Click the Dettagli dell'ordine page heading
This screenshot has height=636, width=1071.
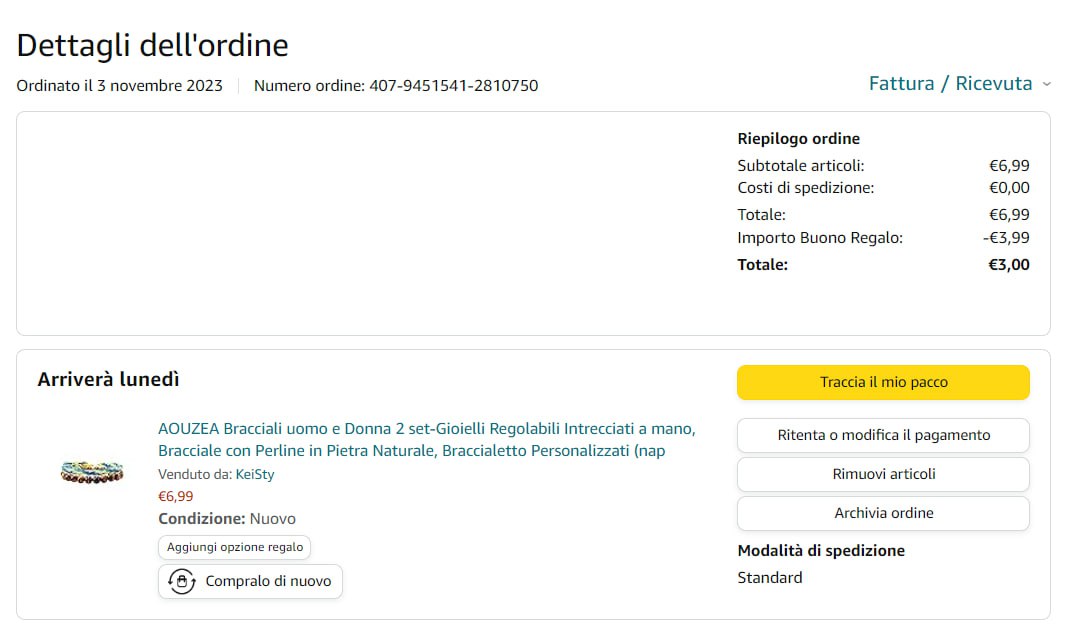coord(152,45)
